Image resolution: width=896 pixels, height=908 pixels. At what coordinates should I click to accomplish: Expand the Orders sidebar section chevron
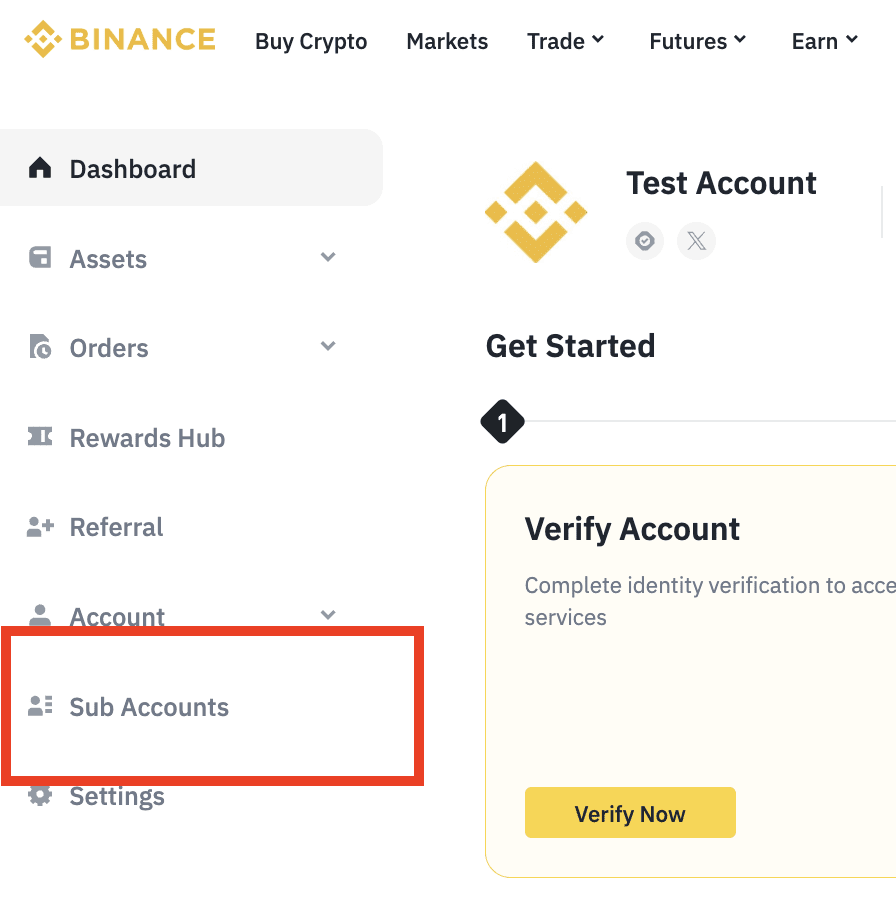(x=328, y=347)
